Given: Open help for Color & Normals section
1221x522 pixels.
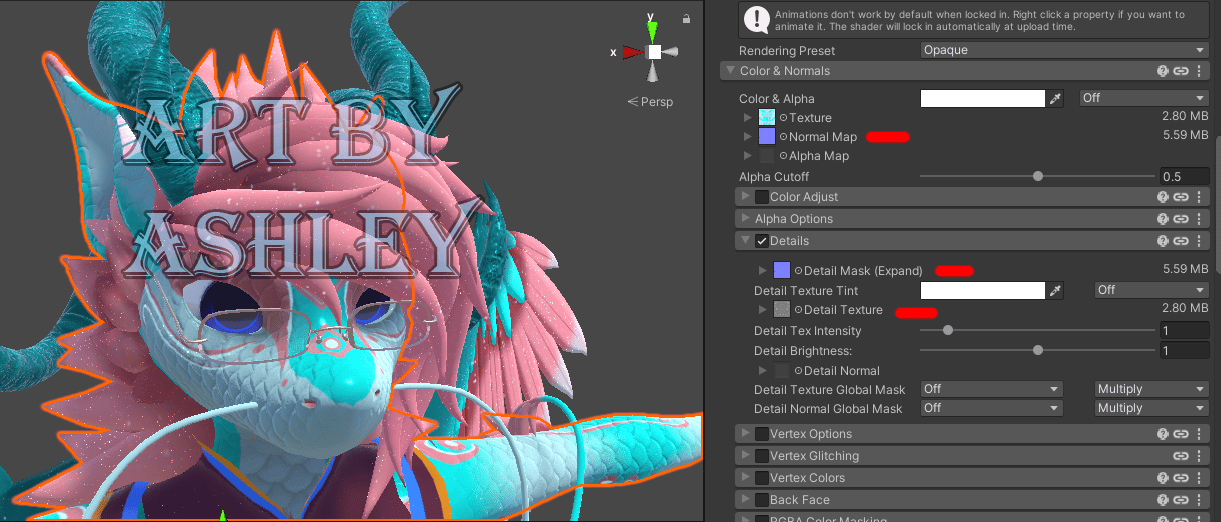Looking at the screenshot, I should pyautogui.click(x=1163, y=71).
